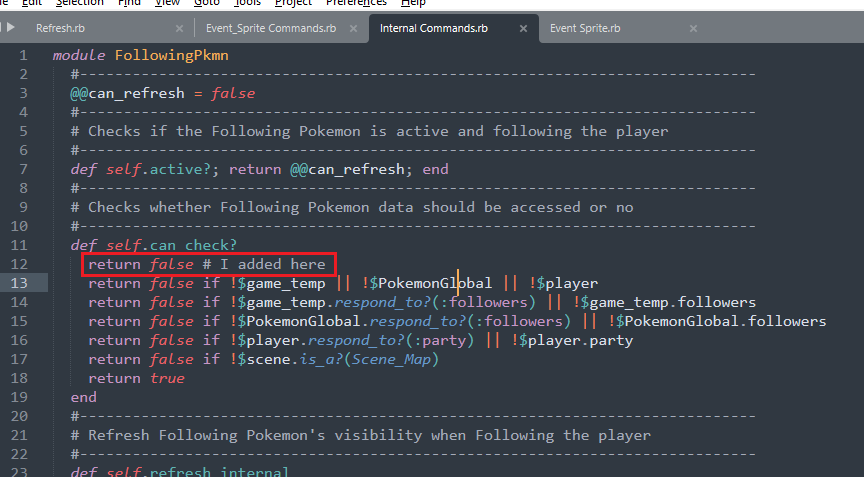Screen dimensions: 864x477
Task: Switch to the Refresh.rb tab
Action: click(x=70, y=28)
